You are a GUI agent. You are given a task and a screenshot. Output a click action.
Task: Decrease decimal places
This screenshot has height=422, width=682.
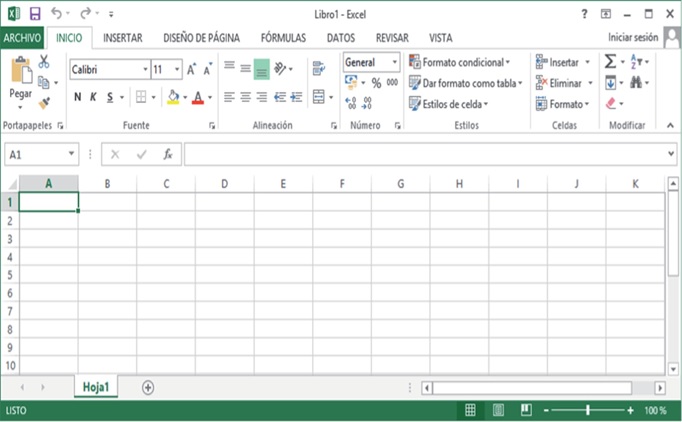(367, 103)
